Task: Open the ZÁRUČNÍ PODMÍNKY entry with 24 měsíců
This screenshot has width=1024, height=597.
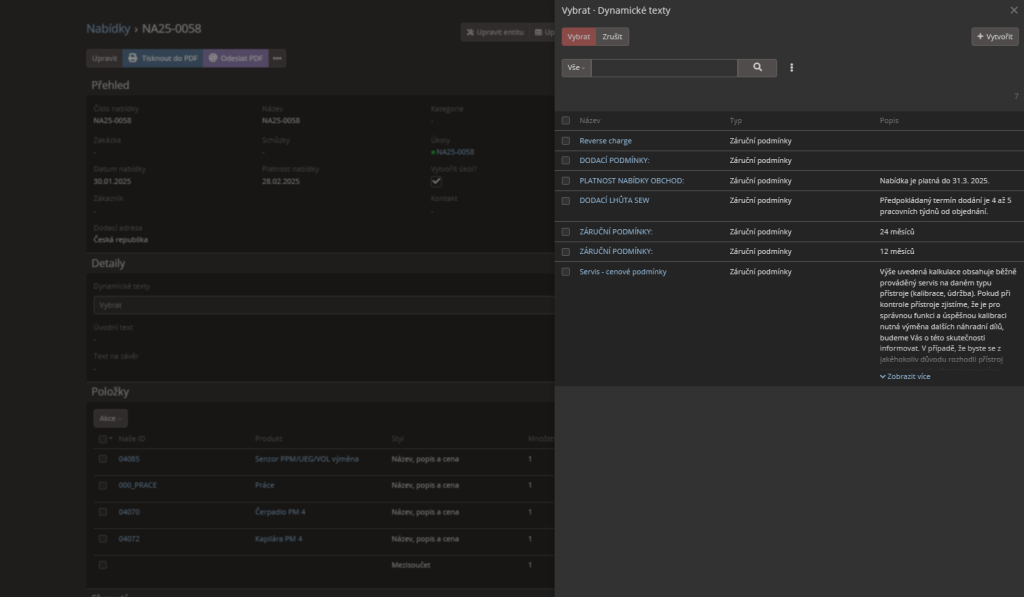Action: click(x=615, y=231)
